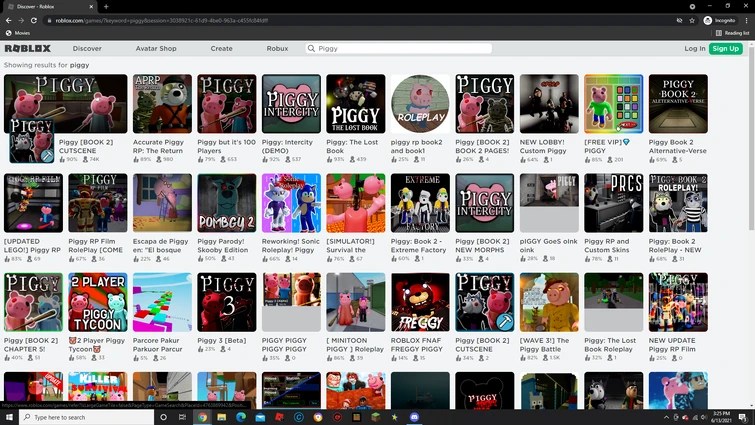Screen dimensions: 755x425
Task: Open Piggy 3 [Beta] thumbnail
Action: (x=227, y=302)
